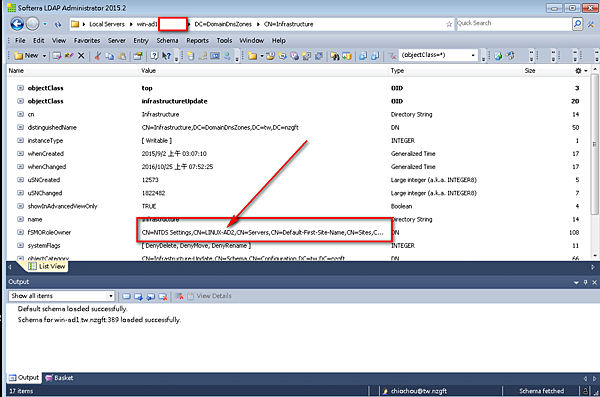Screen dimensions: 600x397
Task: Expand the New button dropdown arrow
Action: (x=44, y=56)
